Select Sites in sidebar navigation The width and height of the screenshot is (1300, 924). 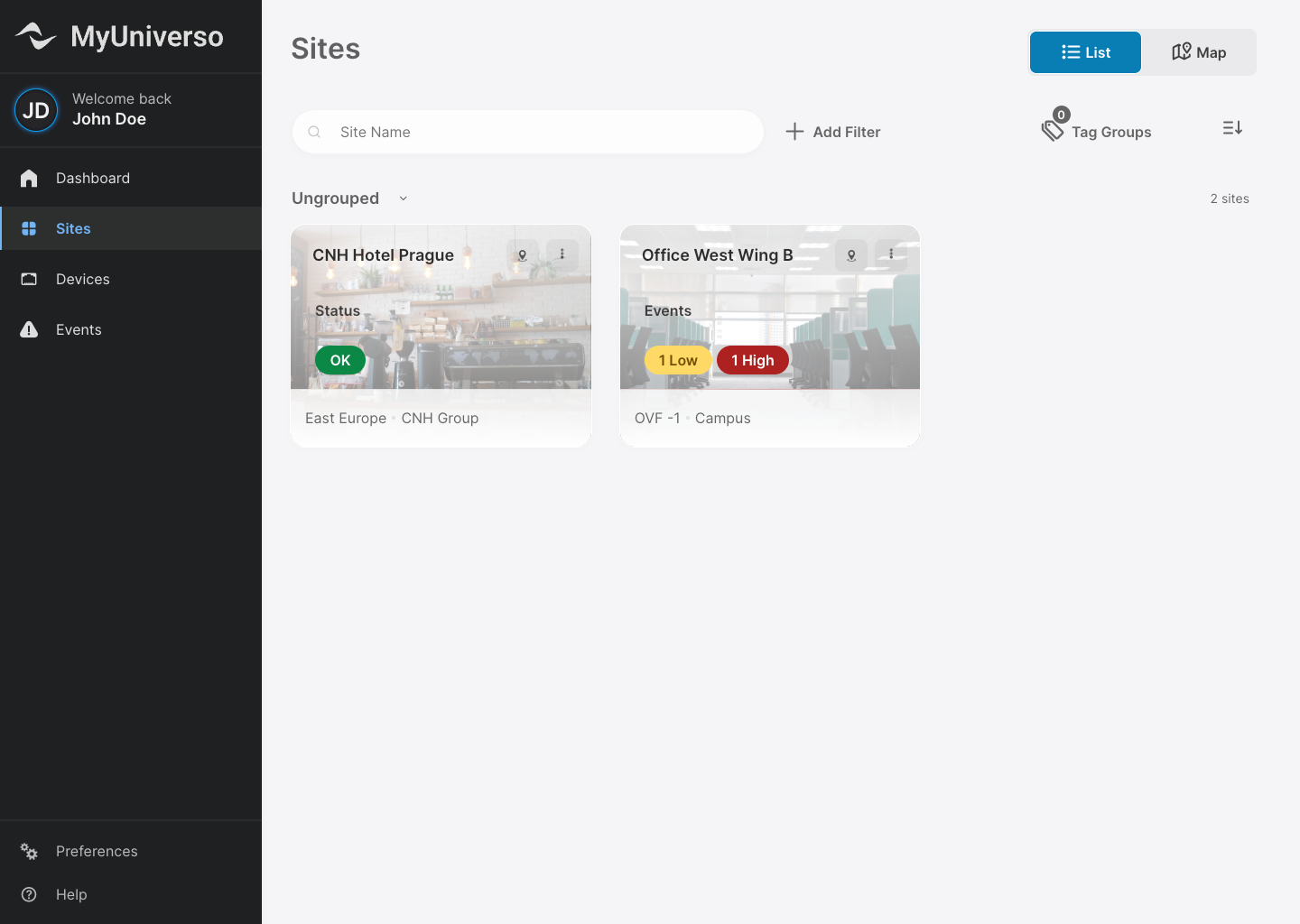tap(131, 228)
